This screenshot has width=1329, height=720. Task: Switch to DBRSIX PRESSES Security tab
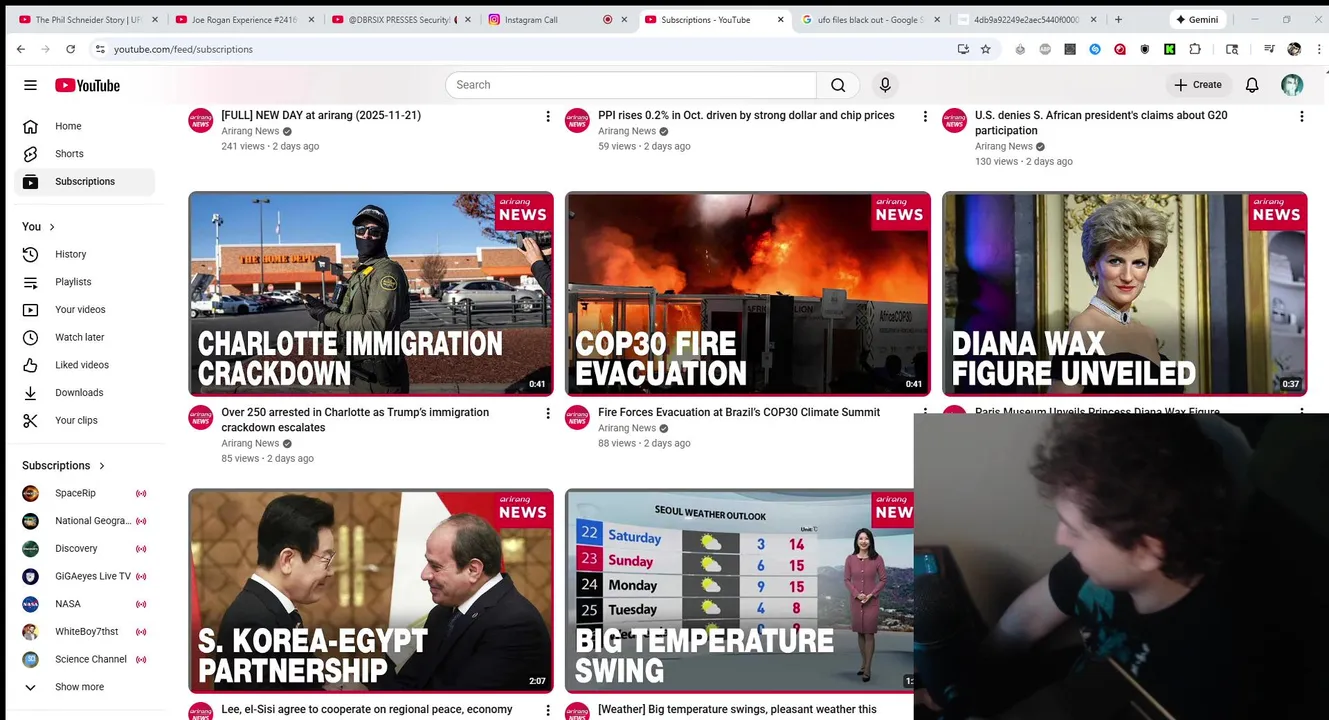coord(400,19)
